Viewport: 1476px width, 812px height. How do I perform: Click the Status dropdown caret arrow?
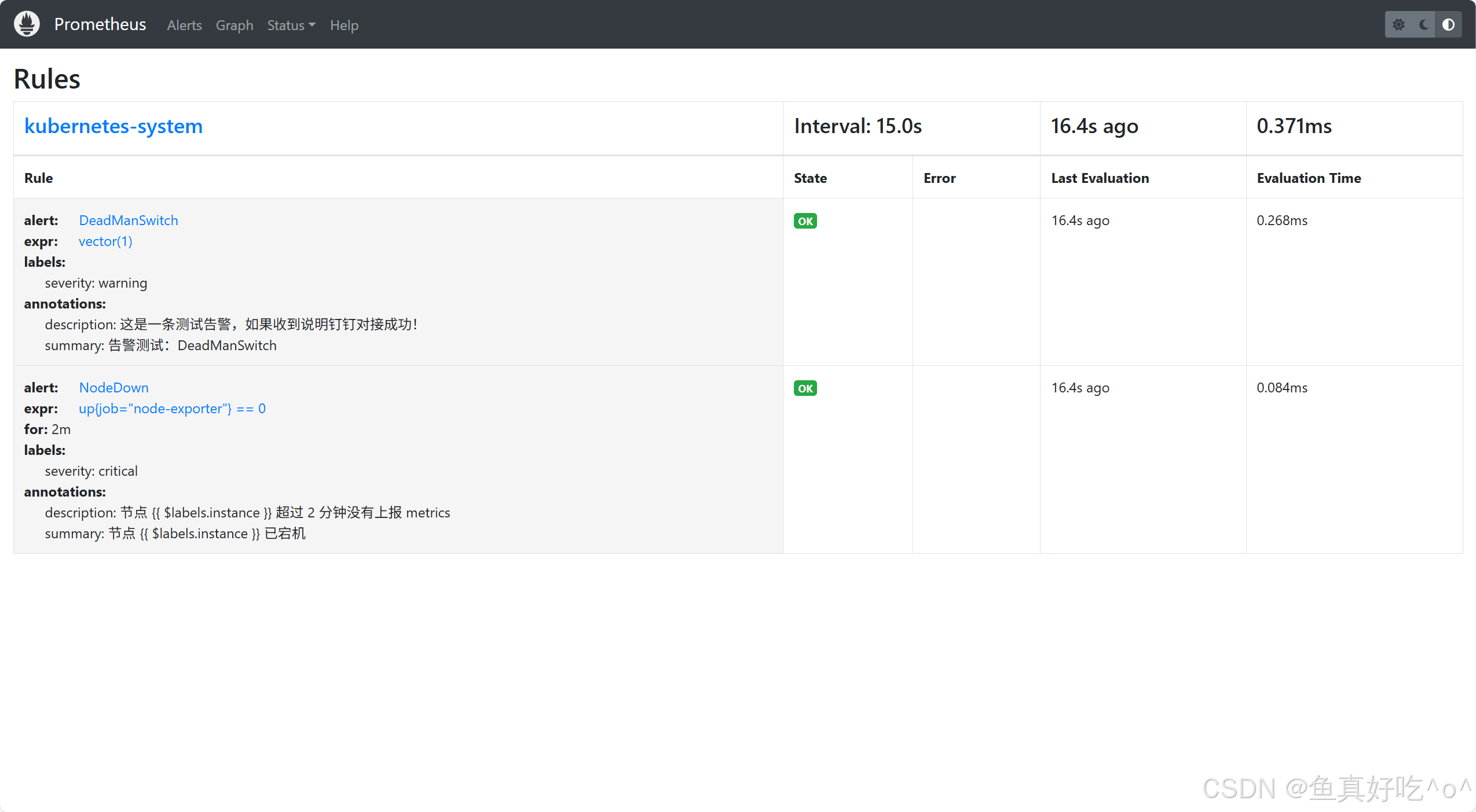312,25
